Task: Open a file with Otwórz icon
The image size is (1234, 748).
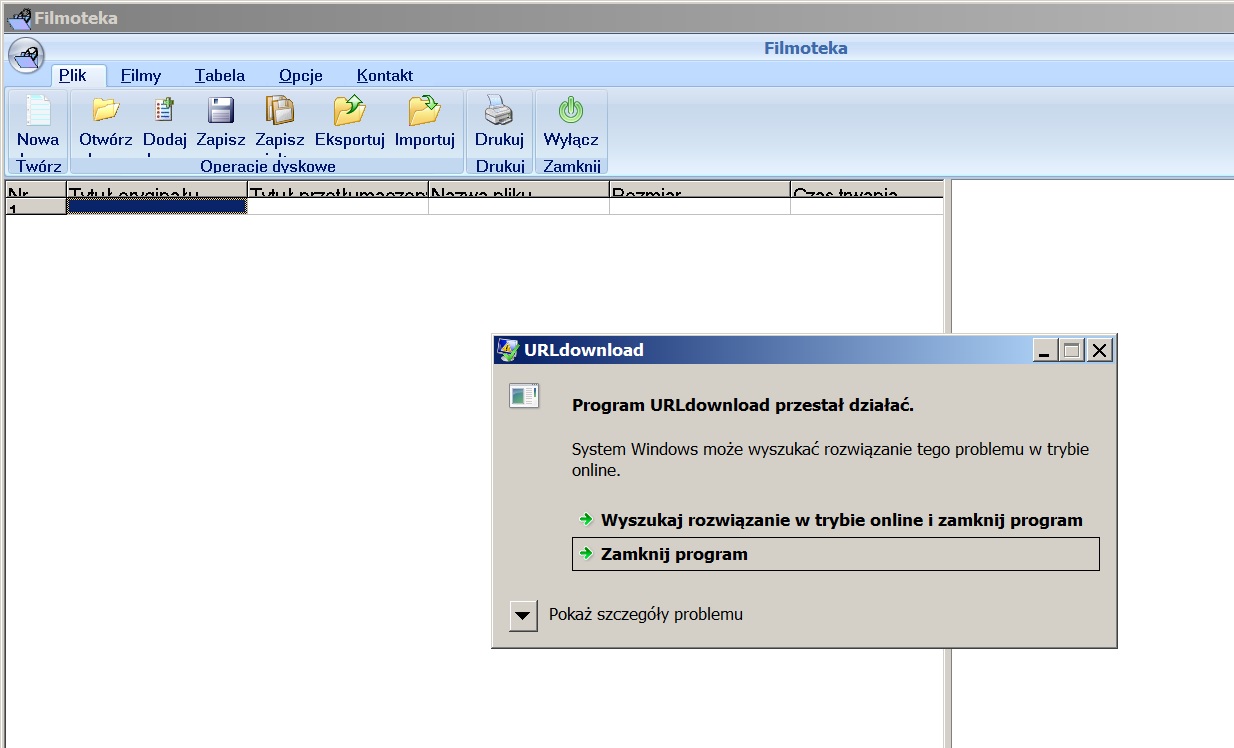Action: (105, 111)
